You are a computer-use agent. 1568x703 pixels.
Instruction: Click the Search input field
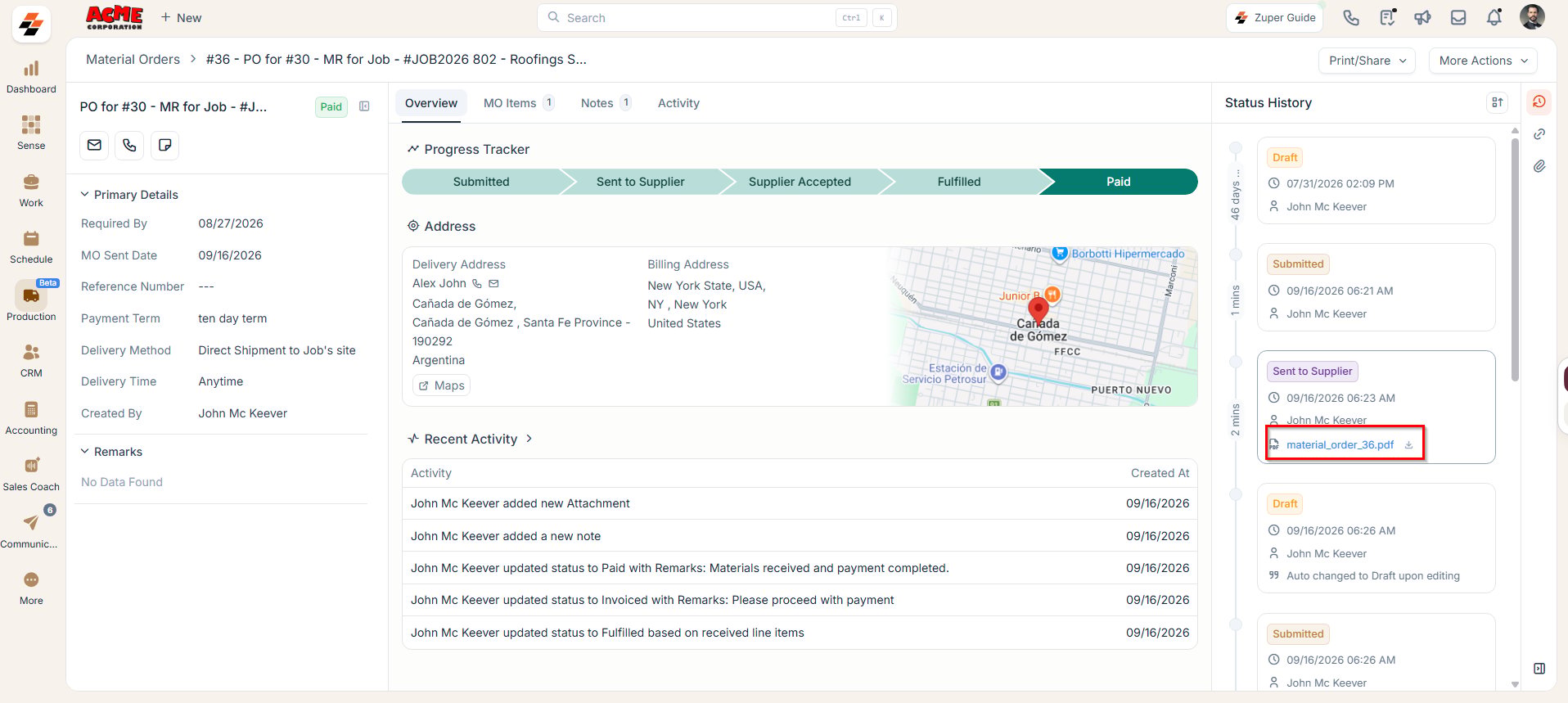click(717, 18)
